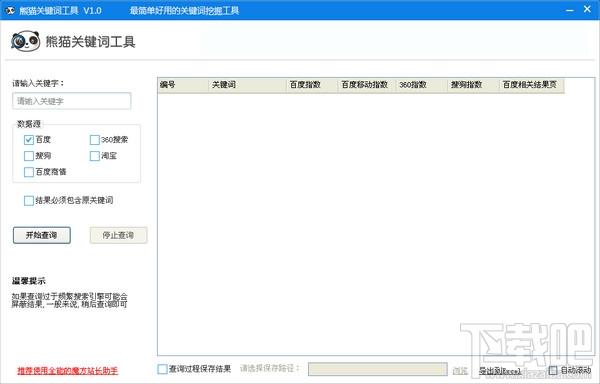The width and height of the screenshot is (600, 384).
Task: Enable the 百度商情 data source checkbox
Action: pyautogui.click(x=29, y=172)
